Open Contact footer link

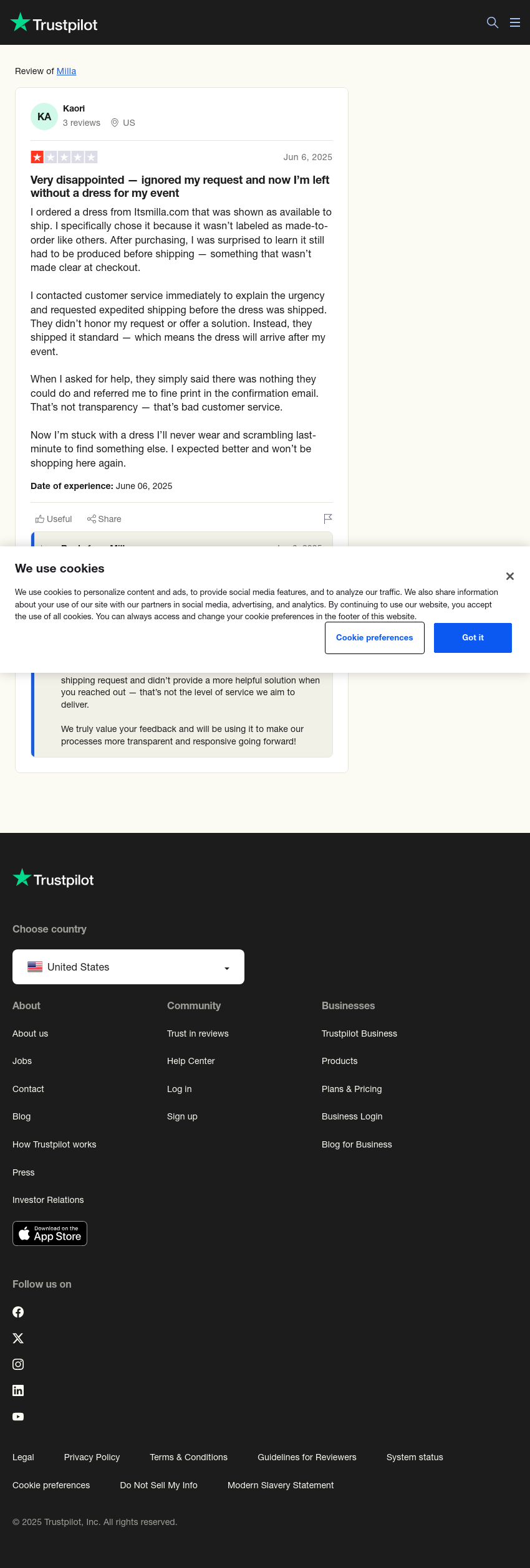coord(28,1089)
